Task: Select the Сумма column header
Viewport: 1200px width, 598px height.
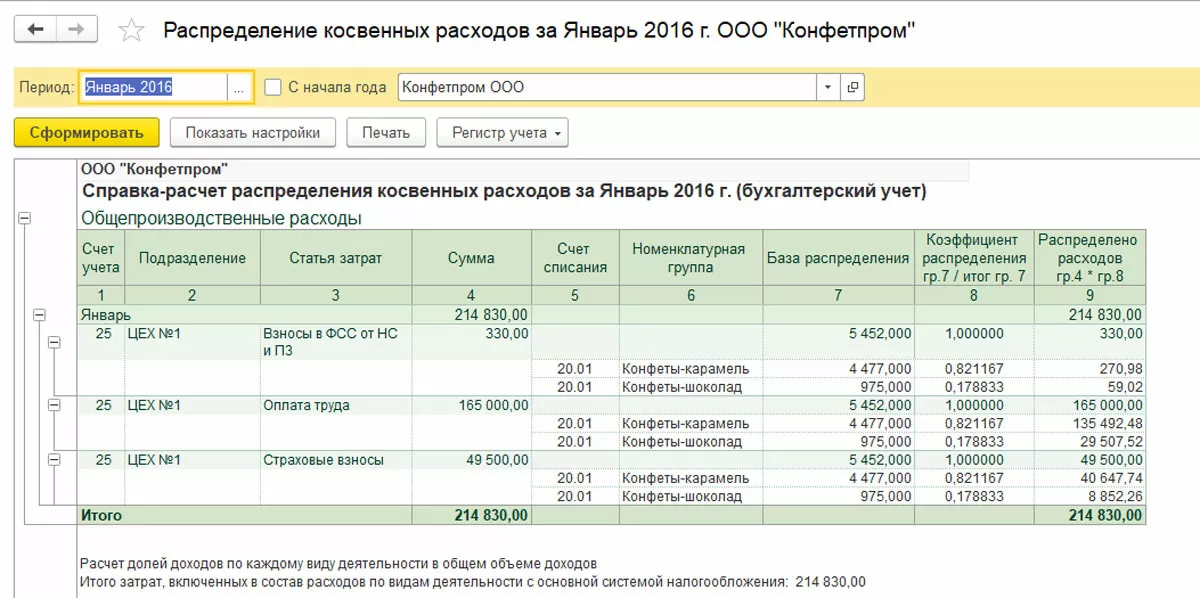Action: [x=471, y=258]
